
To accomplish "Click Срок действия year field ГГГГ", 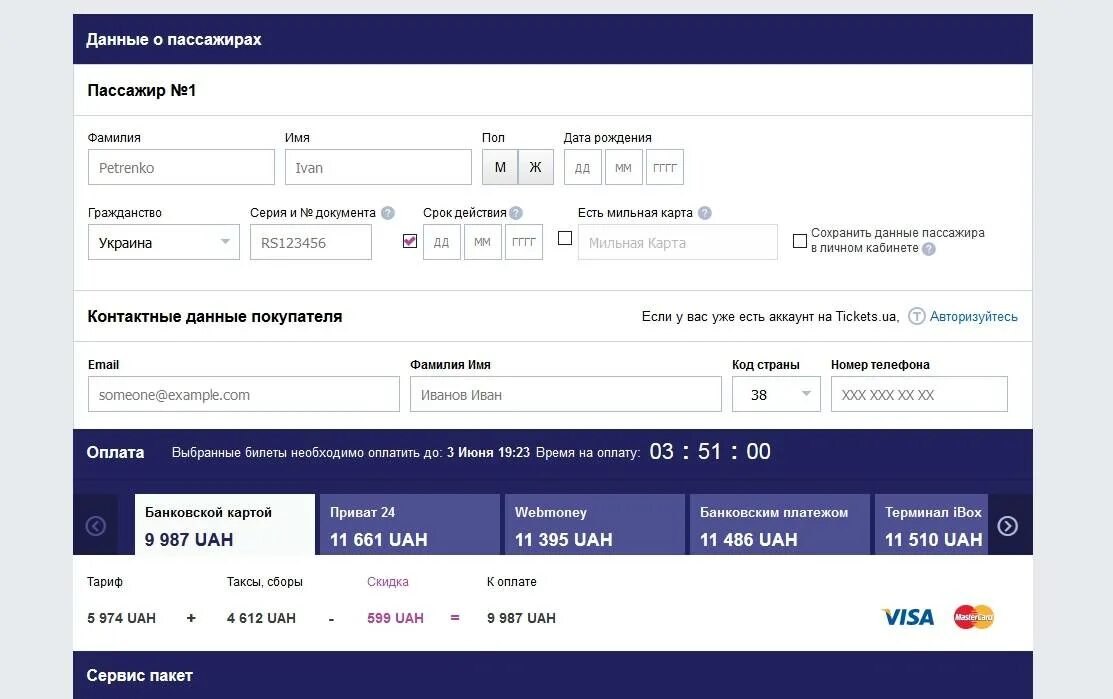I will [524, 243].
